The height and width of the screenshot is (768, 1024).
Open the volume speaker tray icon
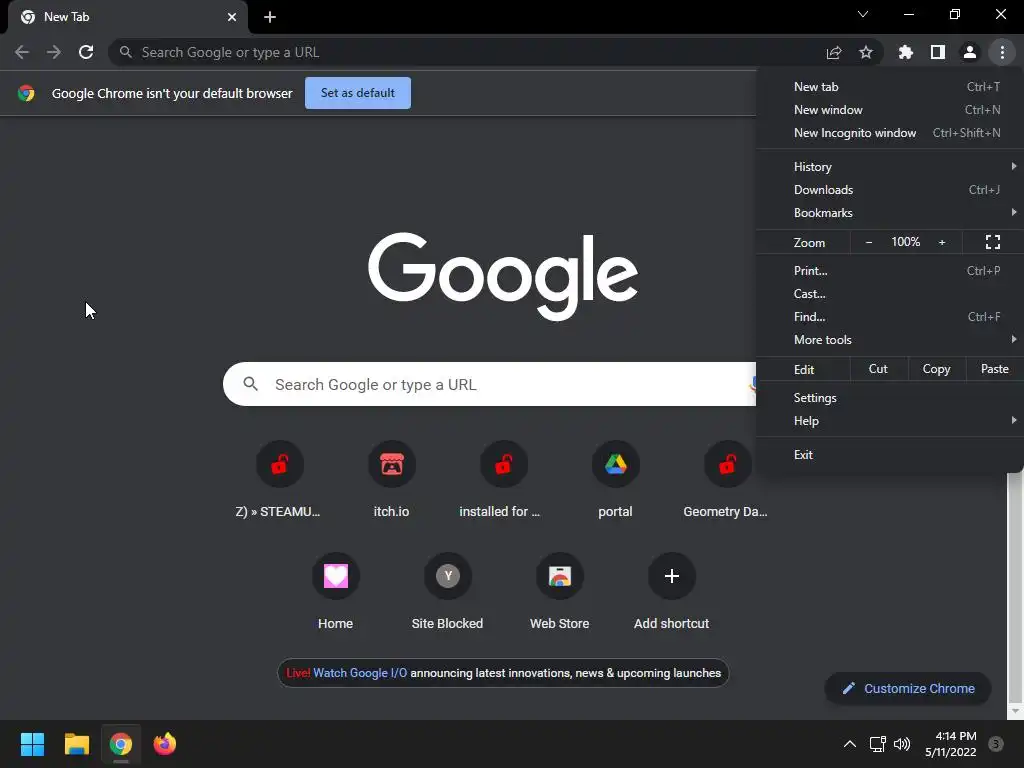(902, 744)
